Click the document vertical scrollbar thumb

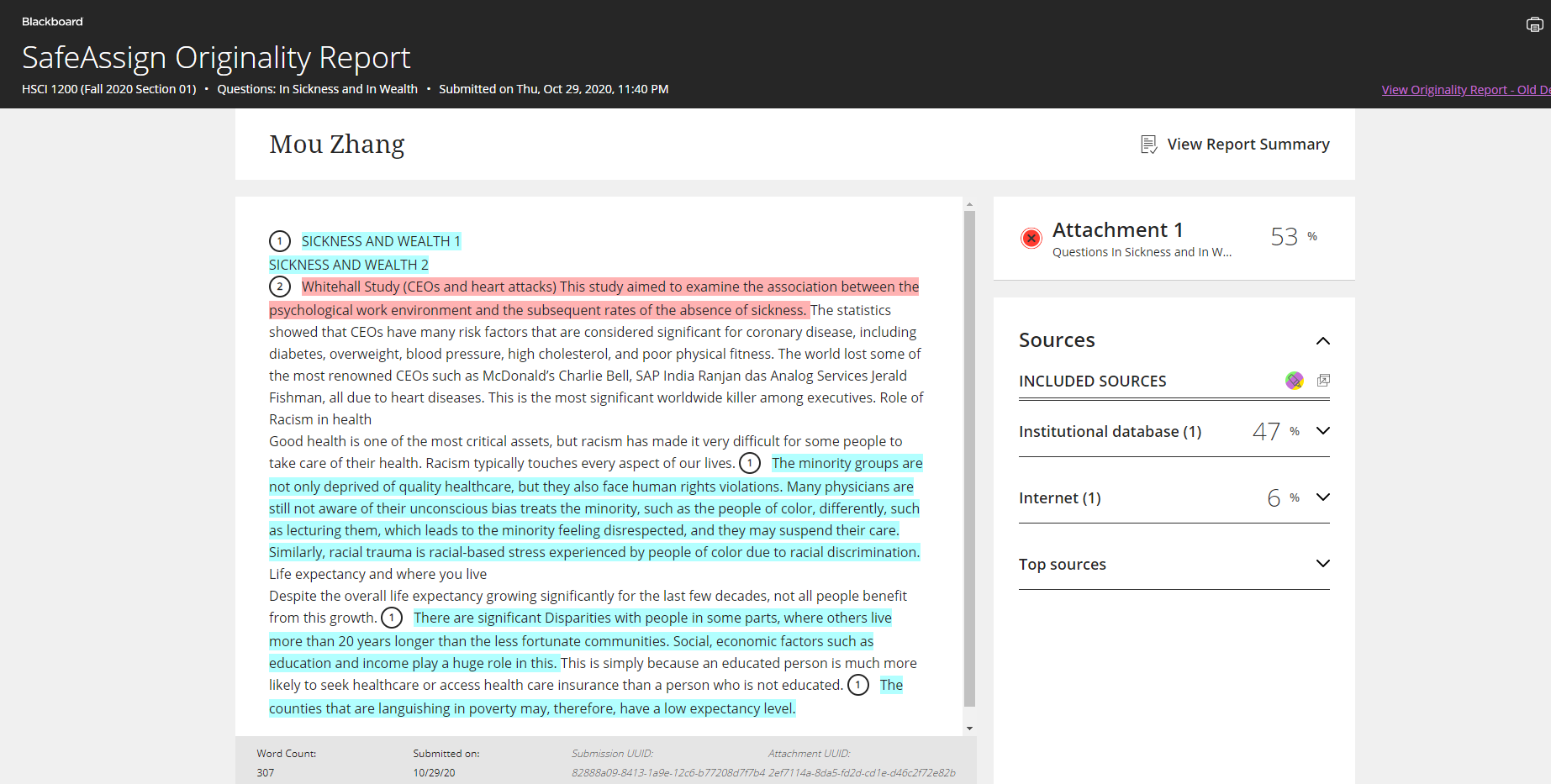pyautogui.click(x=969, y=458)
